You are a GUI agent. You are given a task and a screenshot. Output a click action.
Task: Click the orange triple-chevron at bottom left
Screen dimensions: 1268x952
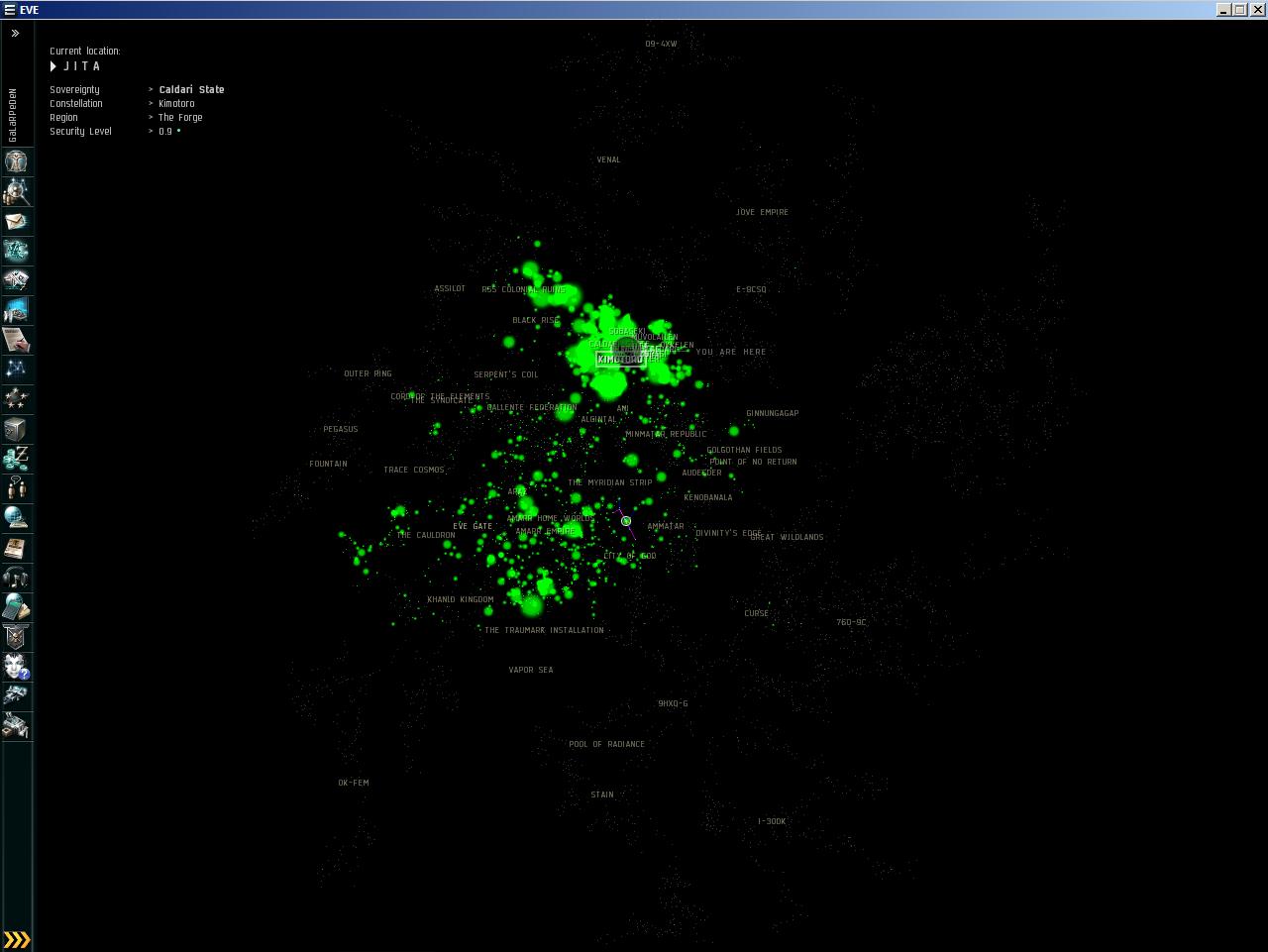tap(17, 939)
